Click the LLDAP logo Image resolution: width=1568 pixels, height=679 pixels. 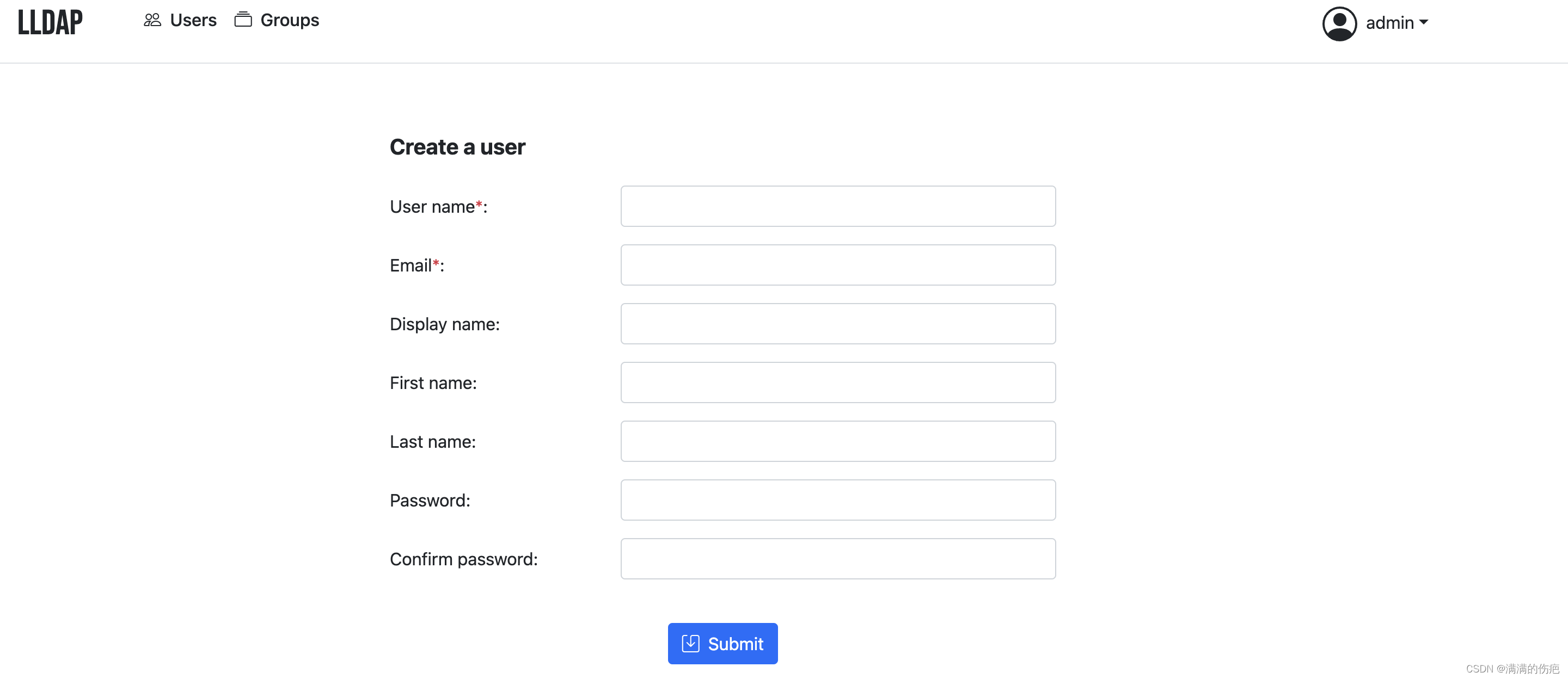pyautogui.click(x=51, y=22)
